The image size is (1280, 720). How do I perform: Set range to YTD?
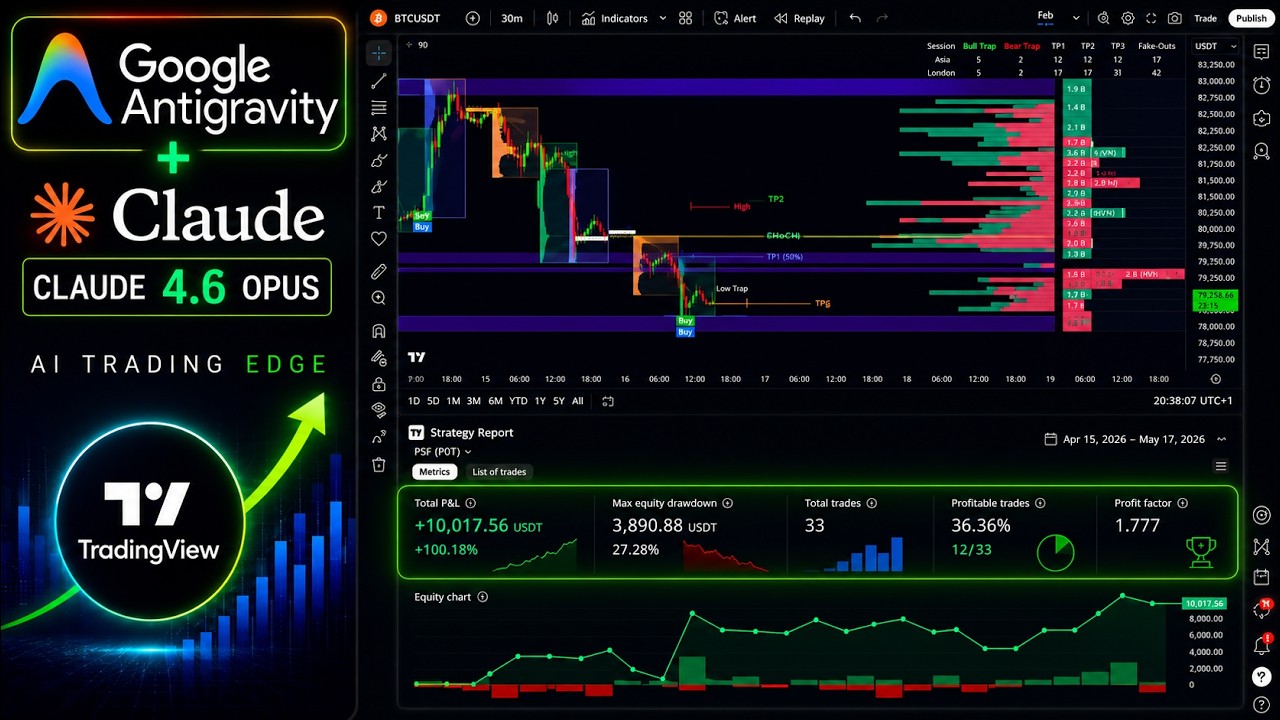[x=518, y=401]
